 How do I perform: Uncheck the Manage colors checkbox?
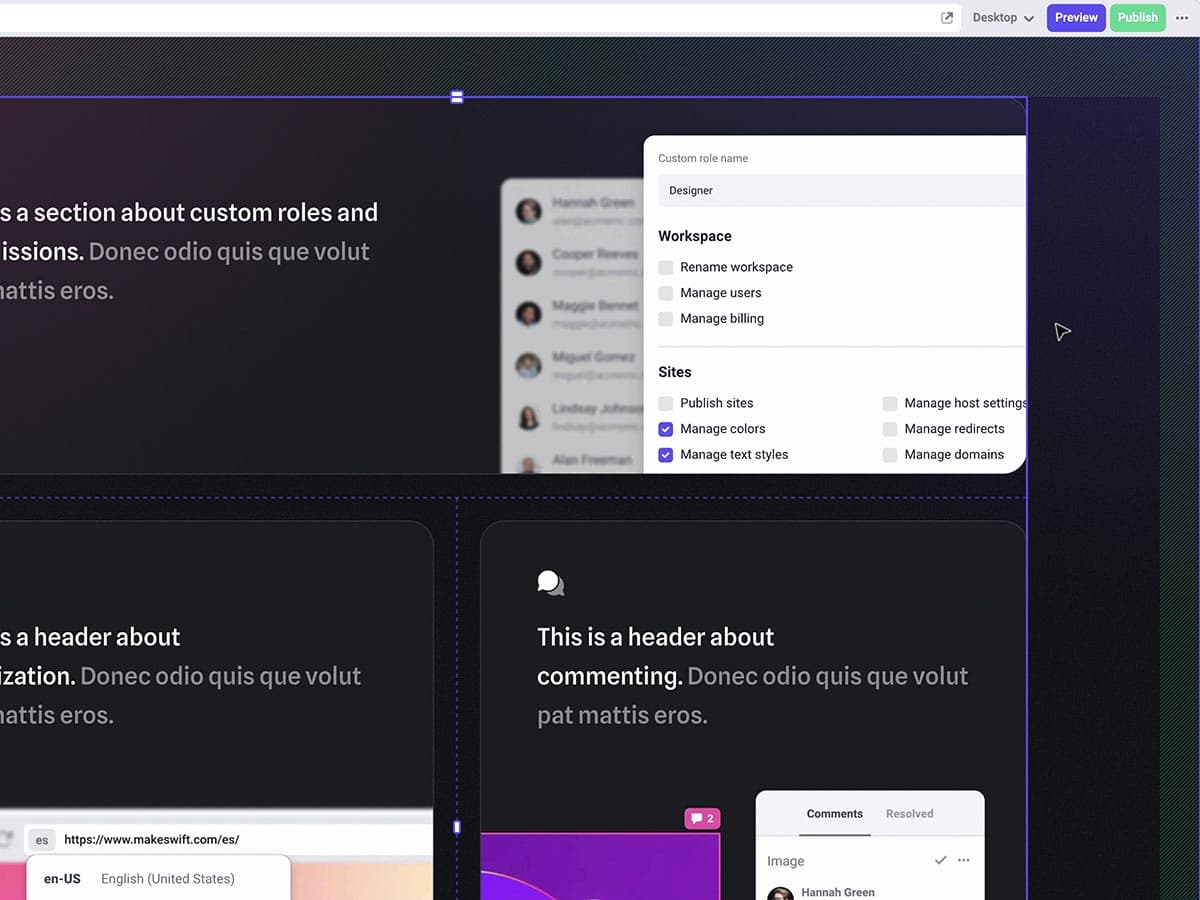(666, 429)
